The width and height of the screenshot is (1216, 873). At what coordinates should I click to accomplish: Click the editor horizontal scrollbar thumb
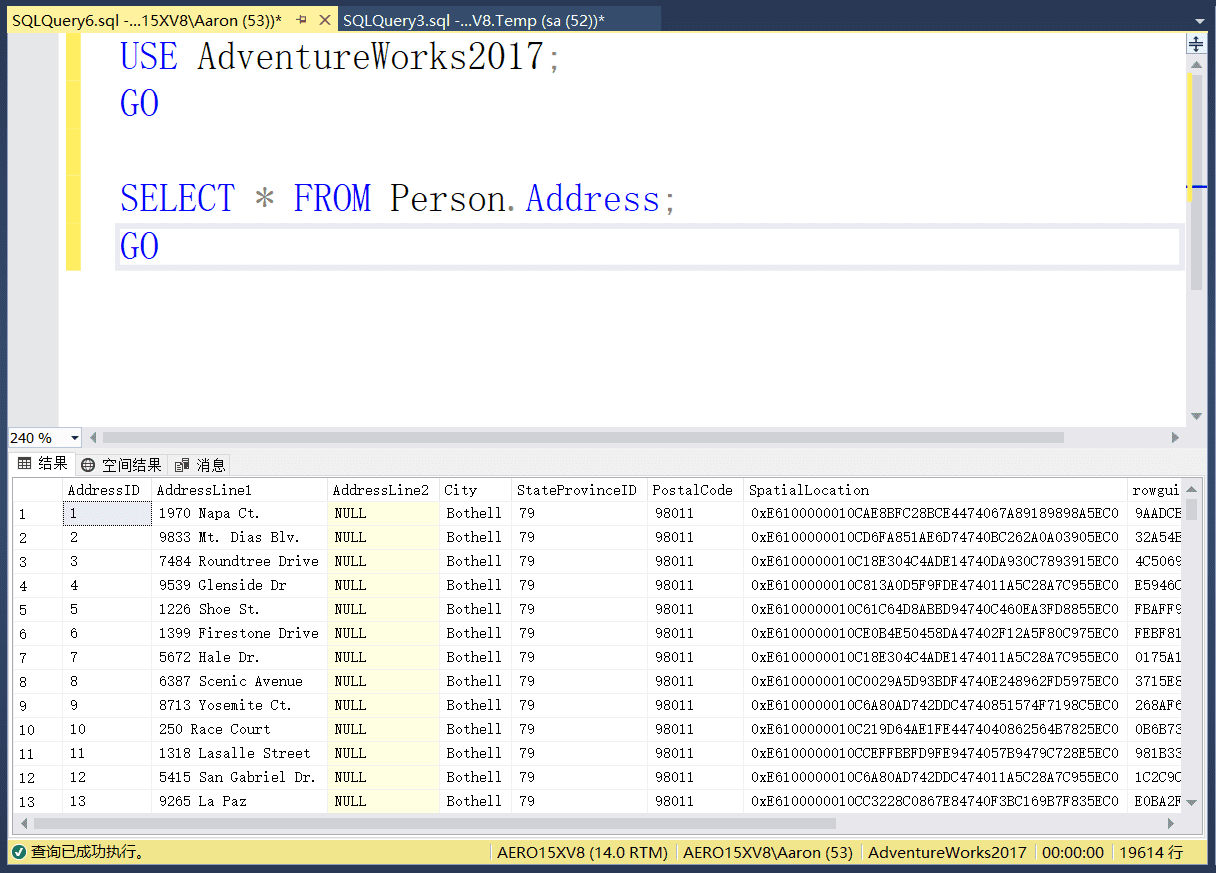coord(583,437)
